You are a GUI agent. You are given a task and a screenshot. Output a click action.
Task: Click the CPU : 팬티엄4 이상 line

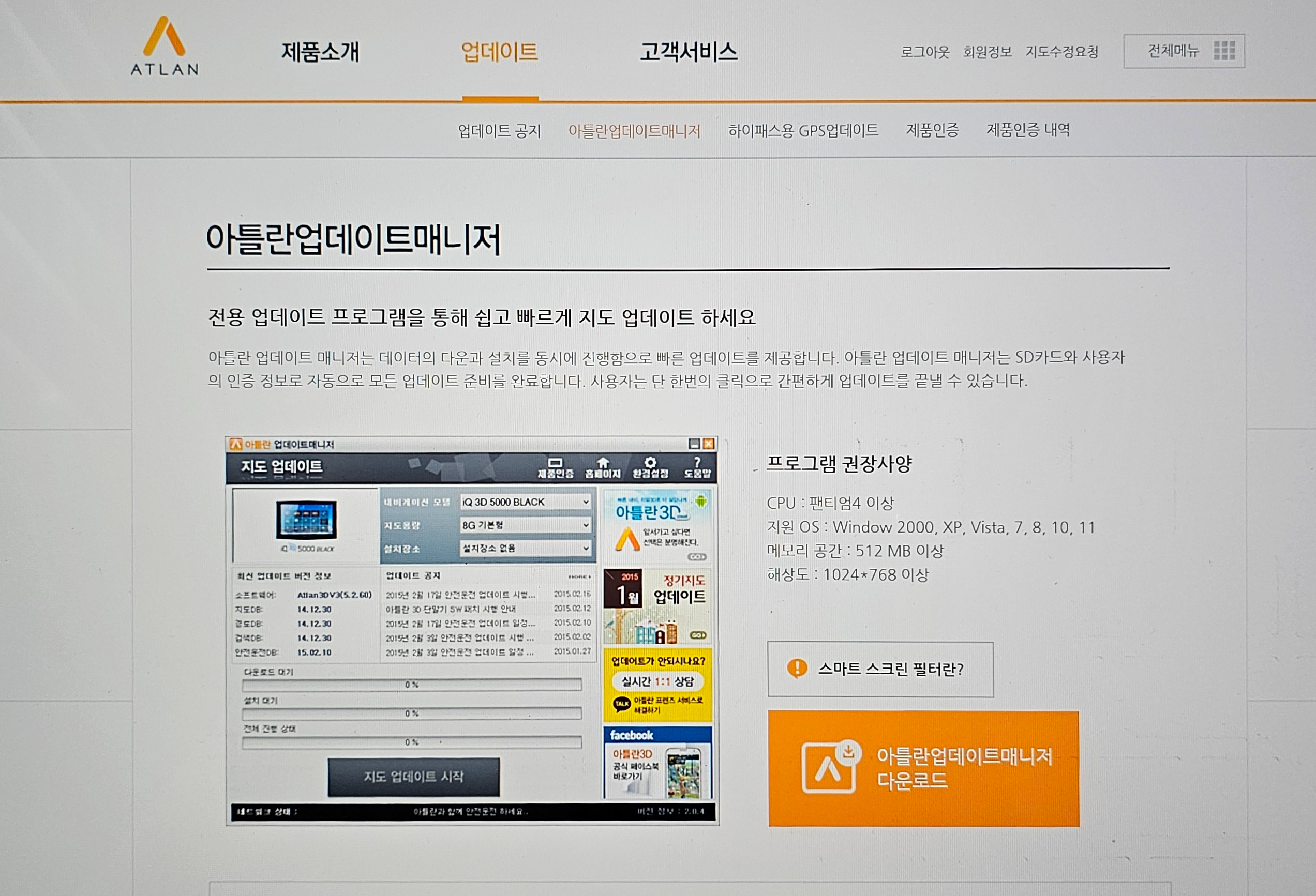(x=830, y=503)
